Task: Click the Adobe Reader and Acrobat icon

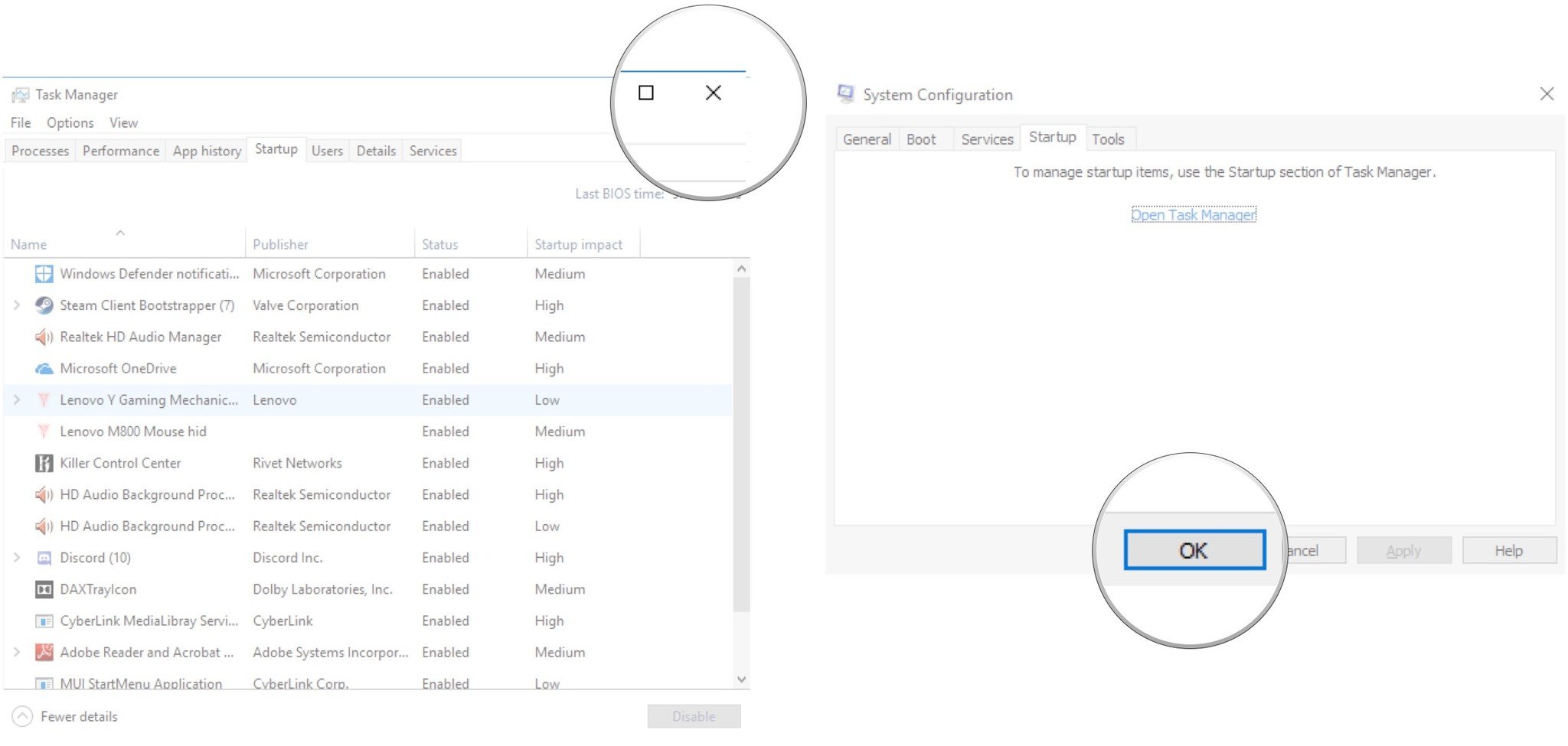Action: tap(44, 653)
